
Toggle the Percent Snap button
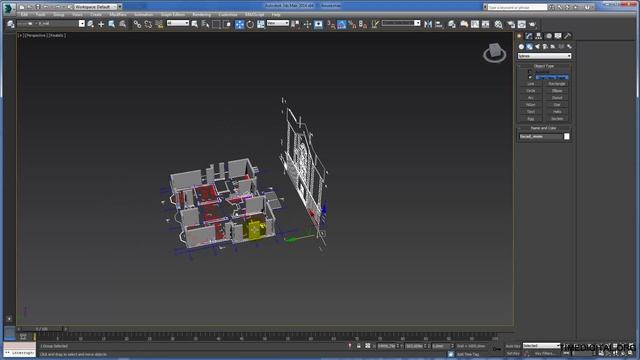(352, 24)
